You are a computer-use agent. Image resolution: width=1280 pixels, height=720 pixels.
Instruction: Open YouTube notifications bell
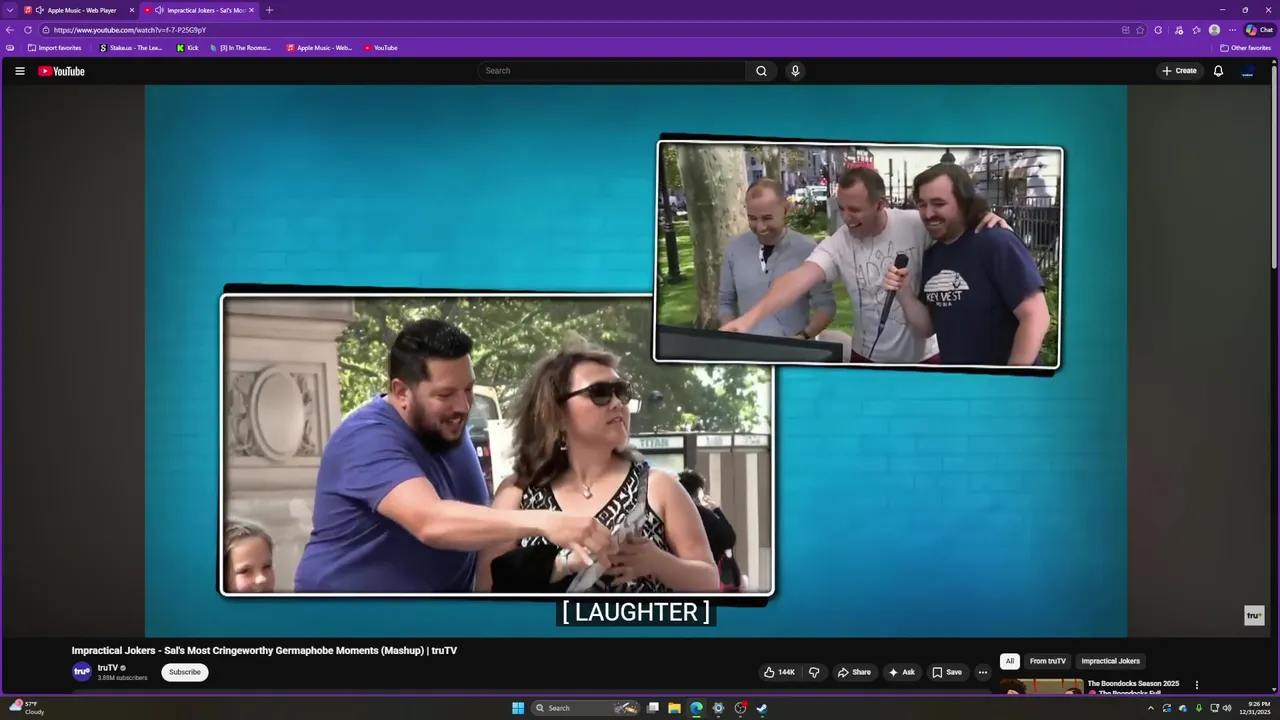tap(1218, 71)
